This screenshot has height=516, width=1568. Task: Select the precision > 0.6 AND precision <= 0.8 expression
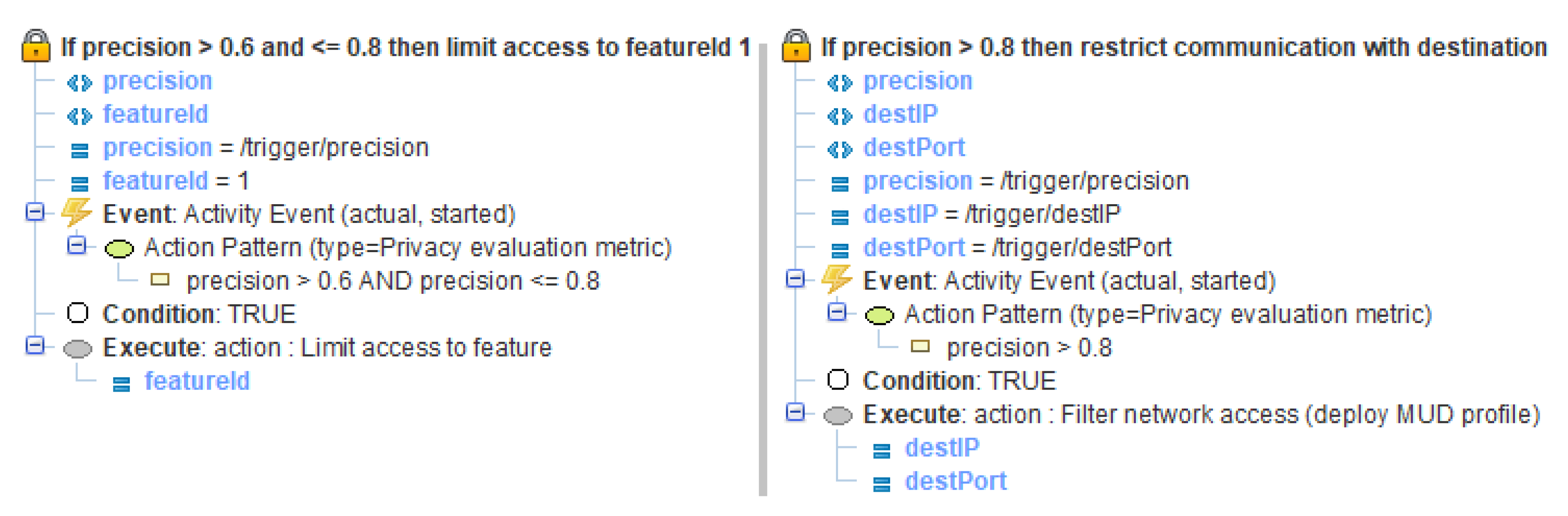pyautogui.click(x=393, y=281)
